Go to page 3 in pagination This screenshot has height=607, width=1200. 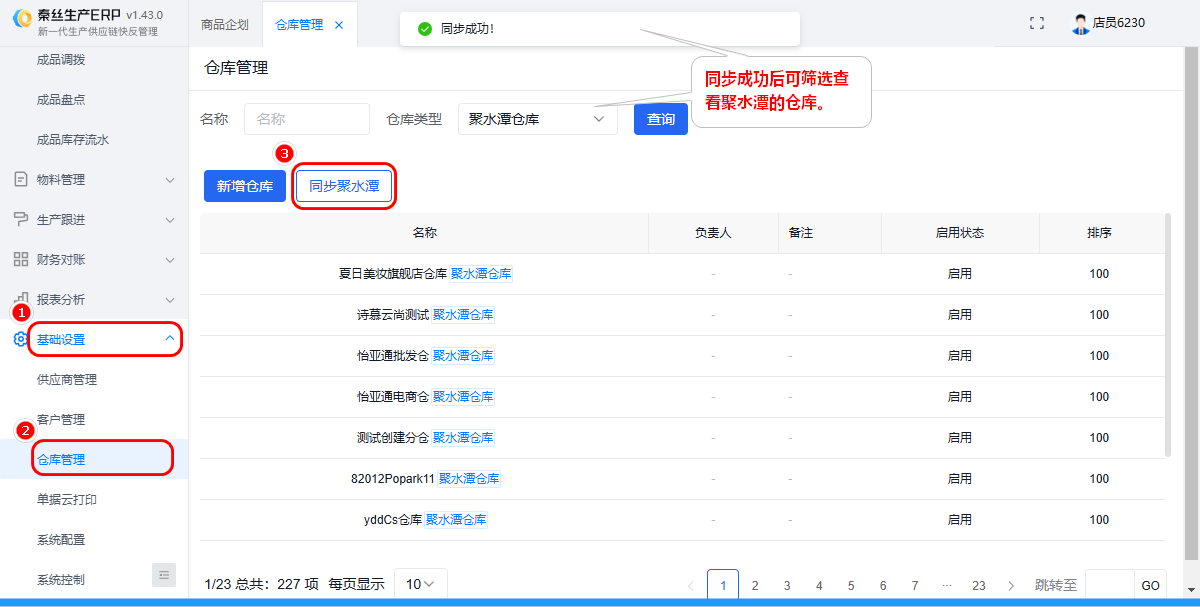787,585
